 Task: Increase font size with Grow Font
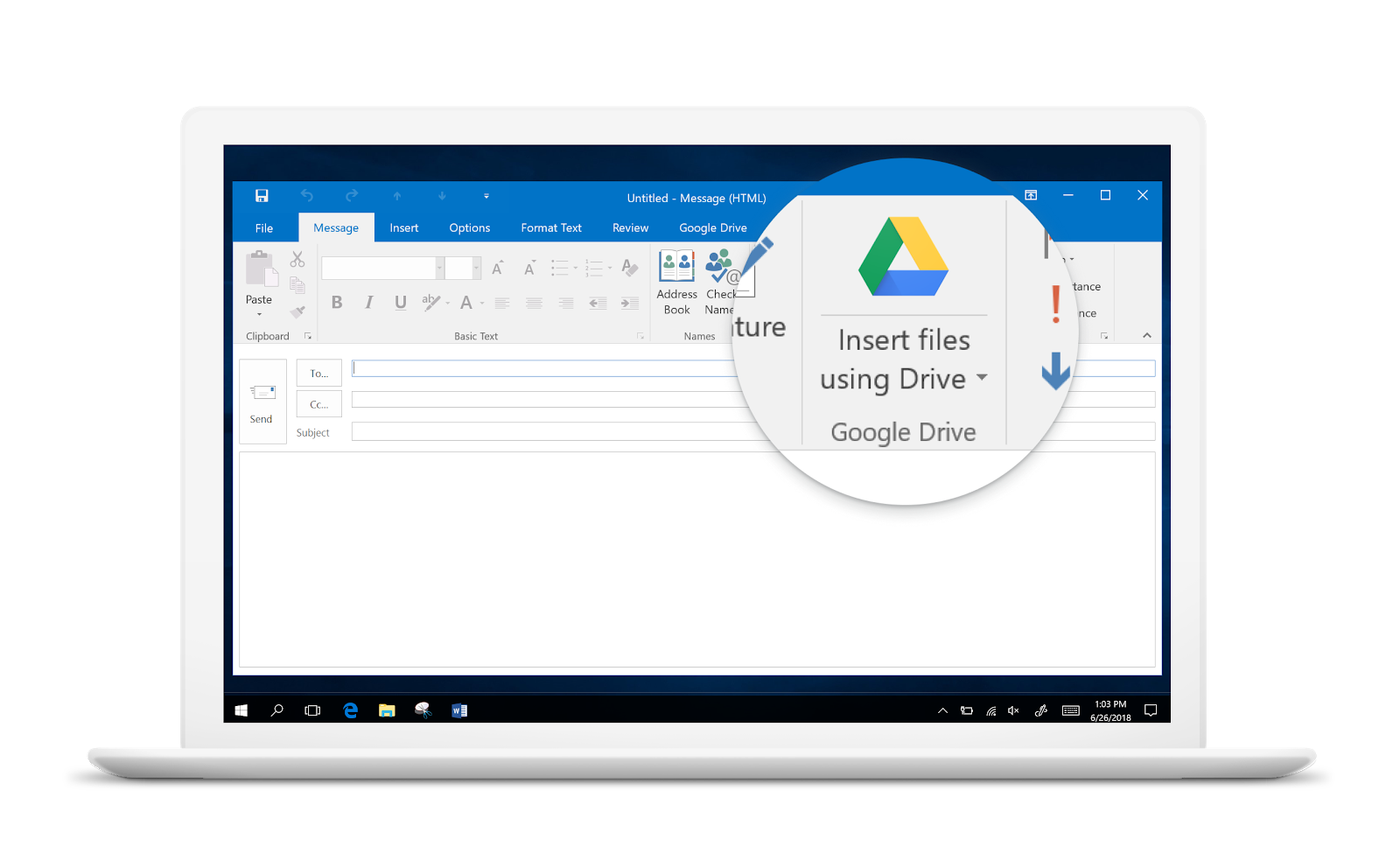click(498, 268)
